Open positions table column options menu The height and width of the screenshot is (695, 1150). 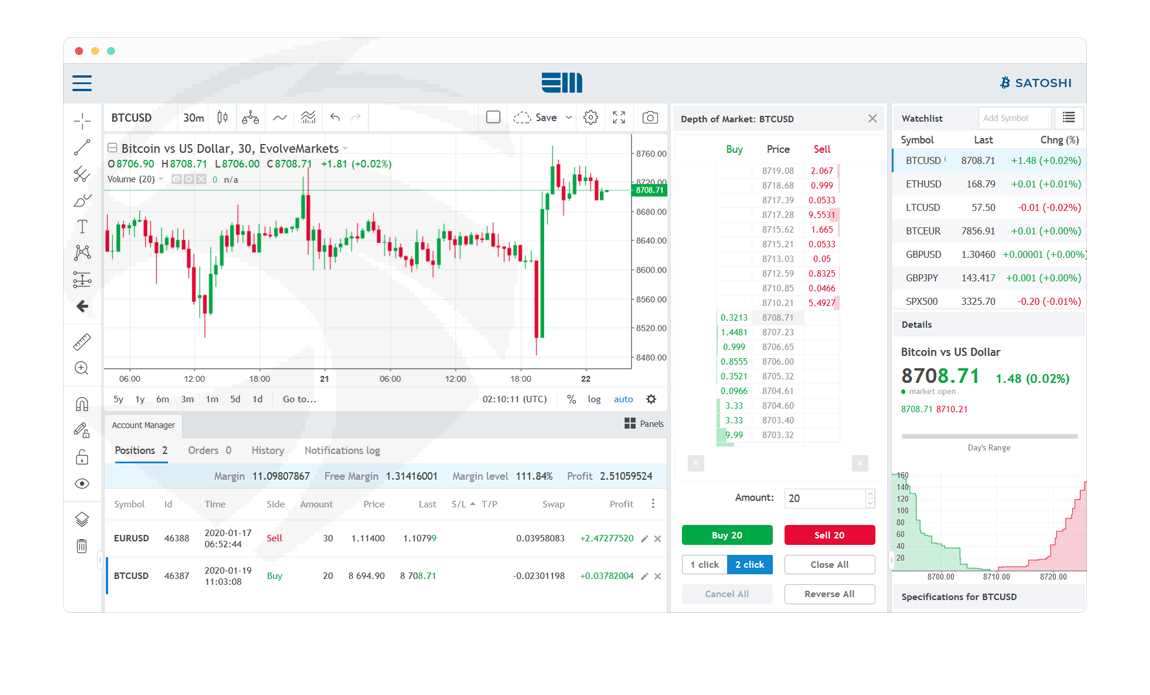pos(653,504)
